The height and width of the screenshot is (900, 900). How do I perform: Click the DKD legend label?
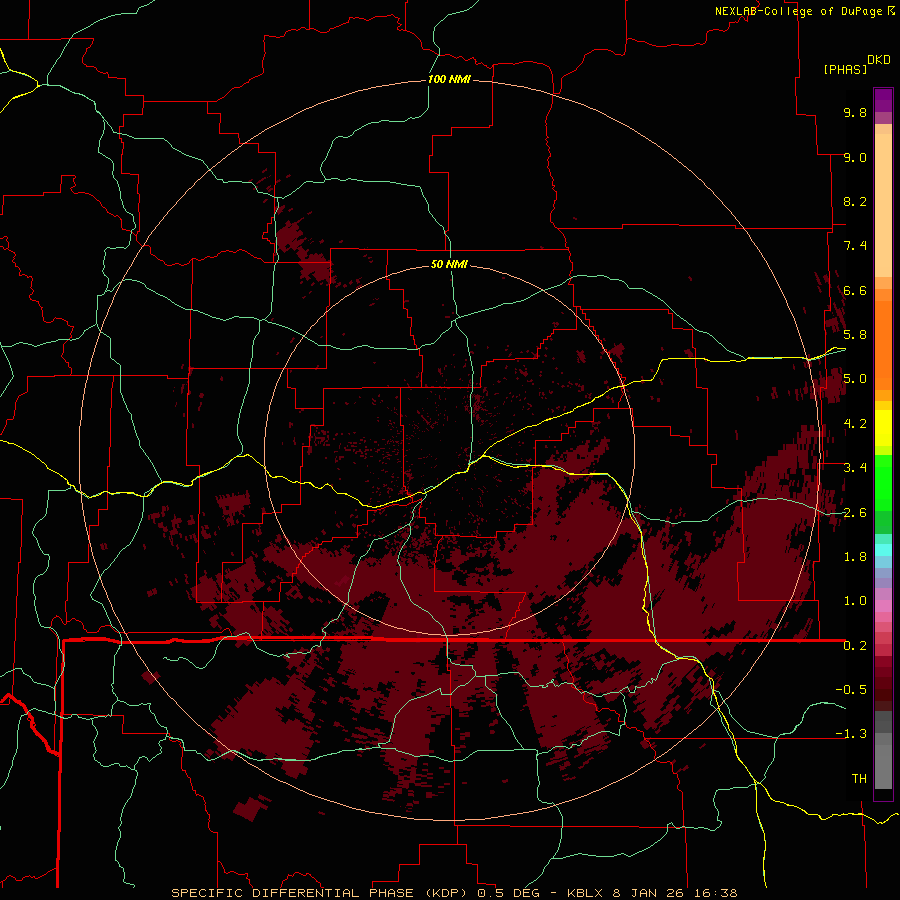pyautogui.click(x=879, y=60)
